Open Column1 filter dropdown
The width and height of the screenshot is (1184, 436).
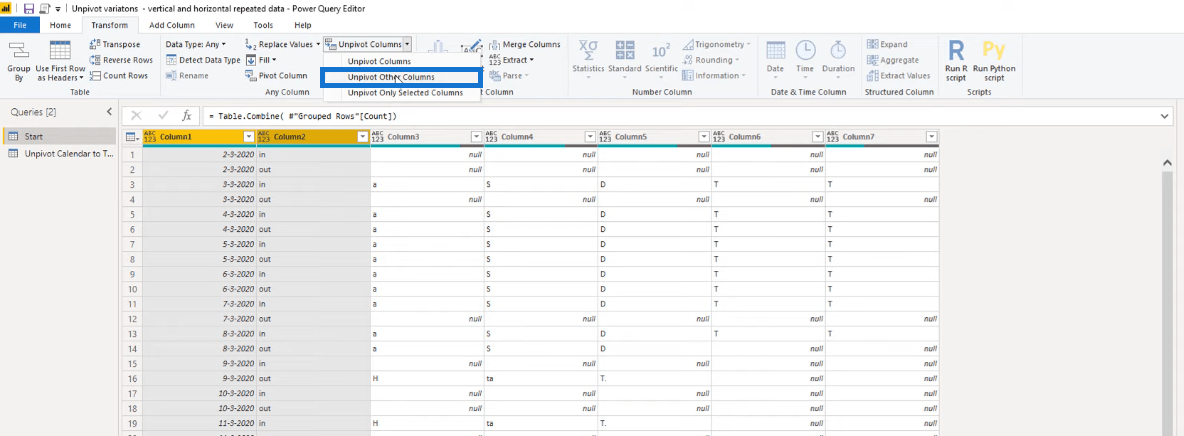(x=248, y=137)
